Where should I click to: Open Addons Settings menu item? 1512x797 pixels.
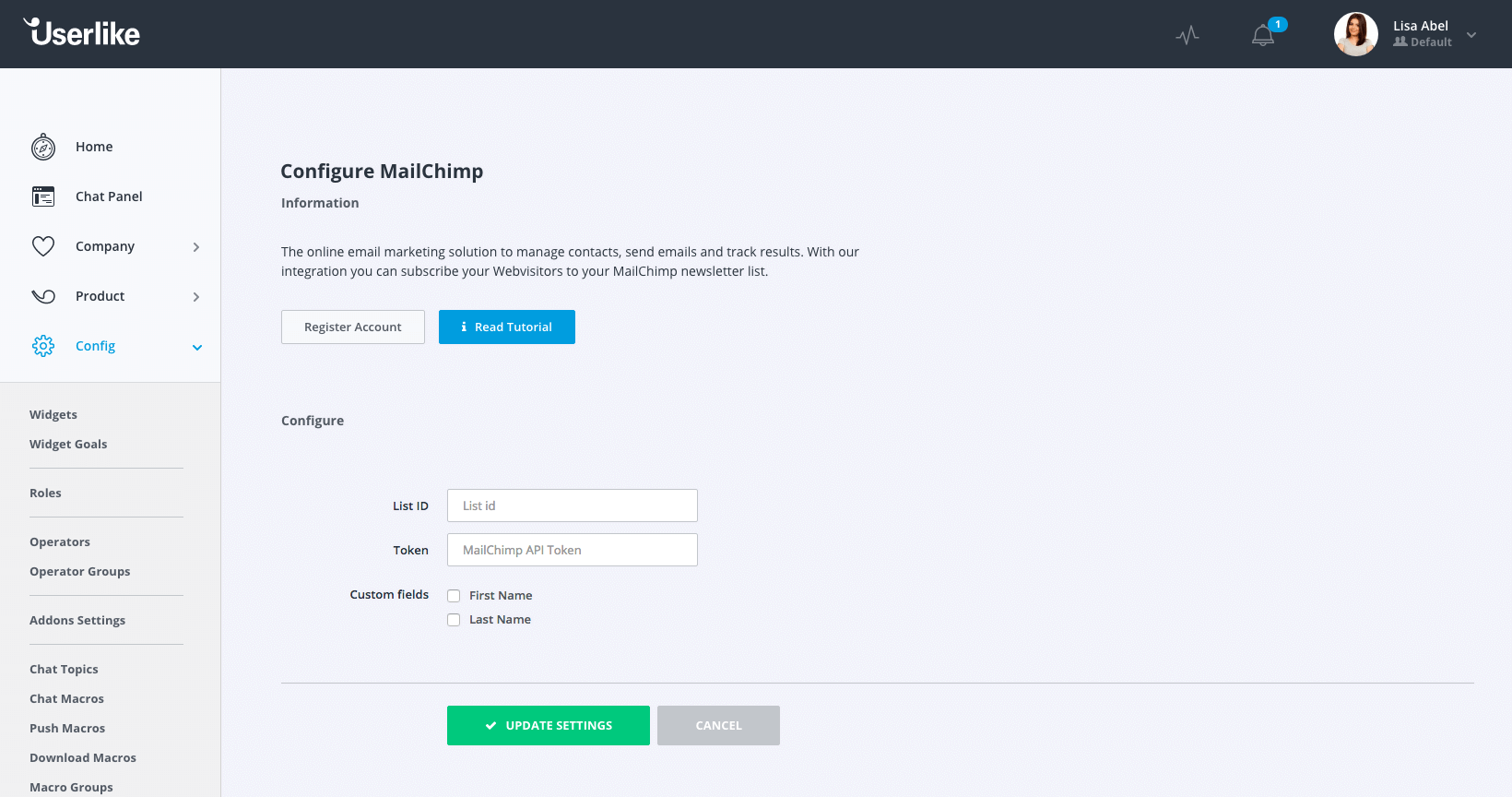coord(77,621)
